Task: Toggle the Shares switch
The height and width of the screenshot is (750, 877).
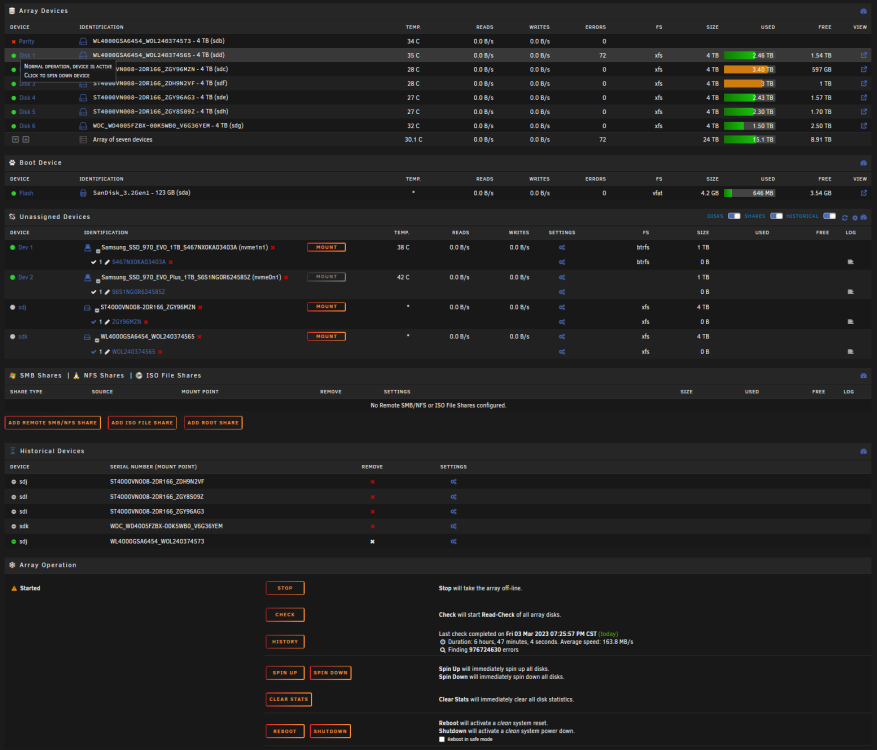Action: [x=776, y=216]
